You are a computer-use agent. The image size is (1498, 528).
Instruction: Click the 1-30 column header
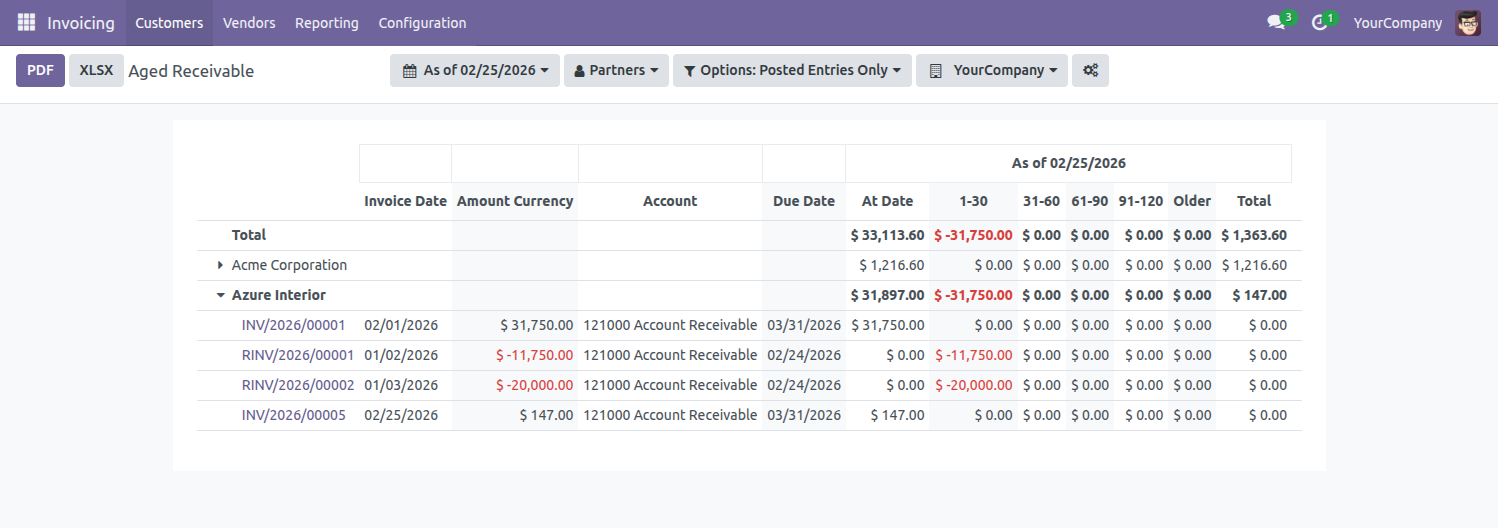(973, 201)
